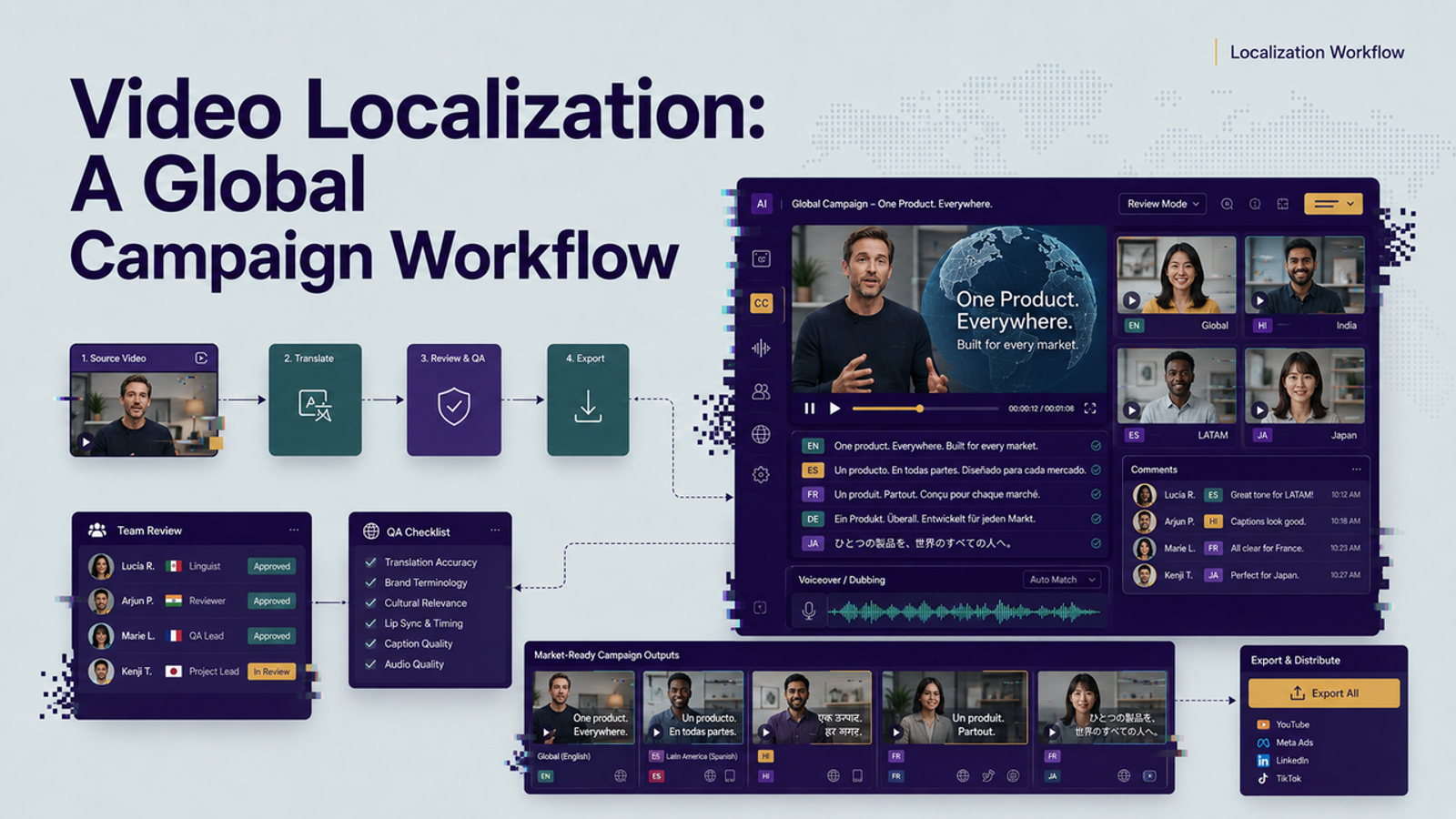Click the Export All button

coord(1324,693)
